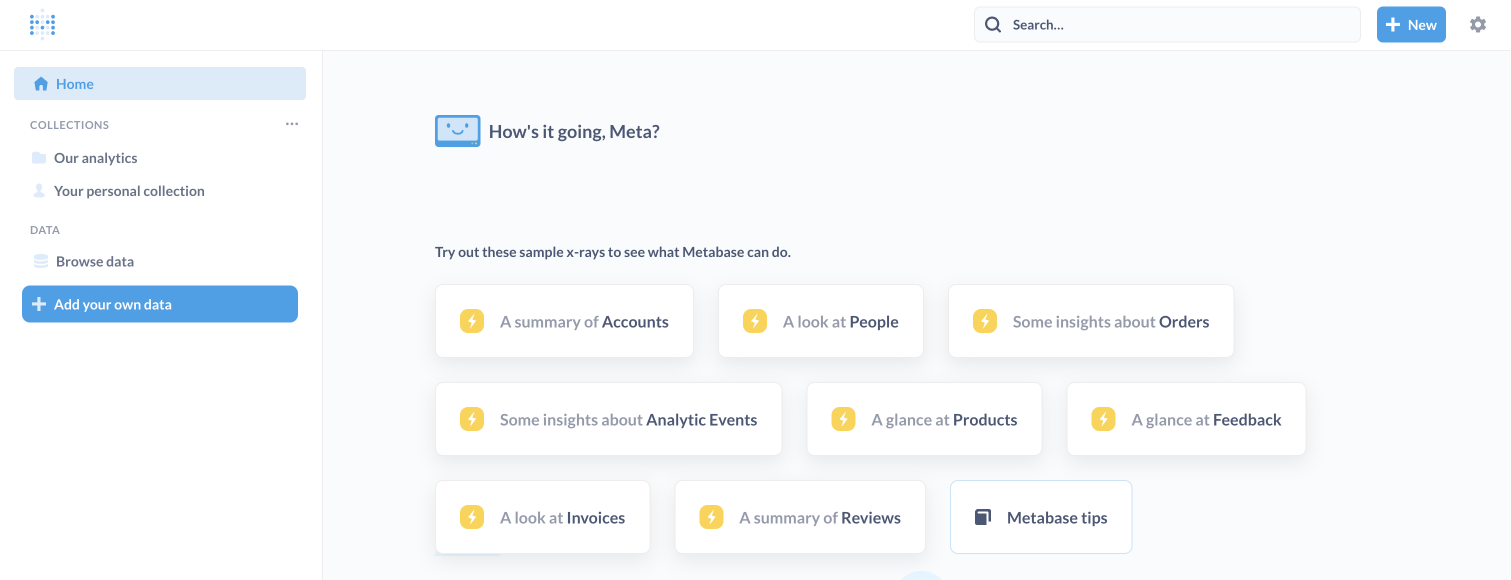Image resolution: width=1511 pixels, height=580 pixels.
Task: Click the search magnifier icon
Action: (993, 24)
